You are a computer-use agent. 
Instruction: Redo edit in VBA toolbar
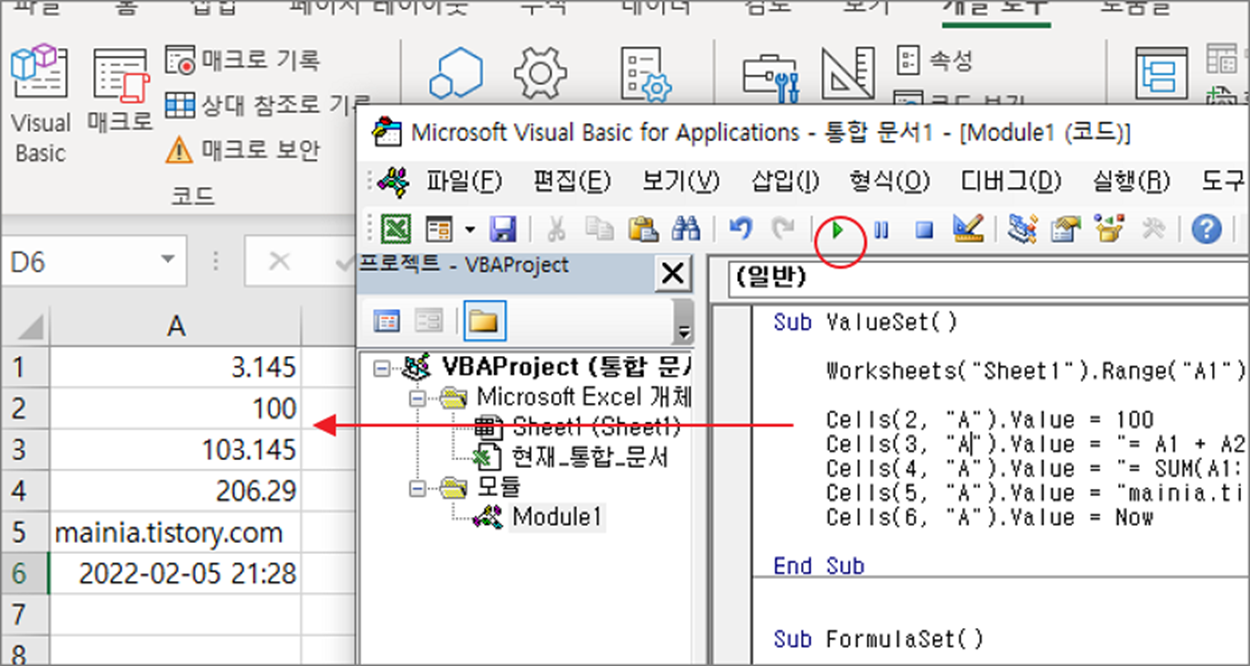[x=783, y=230]
